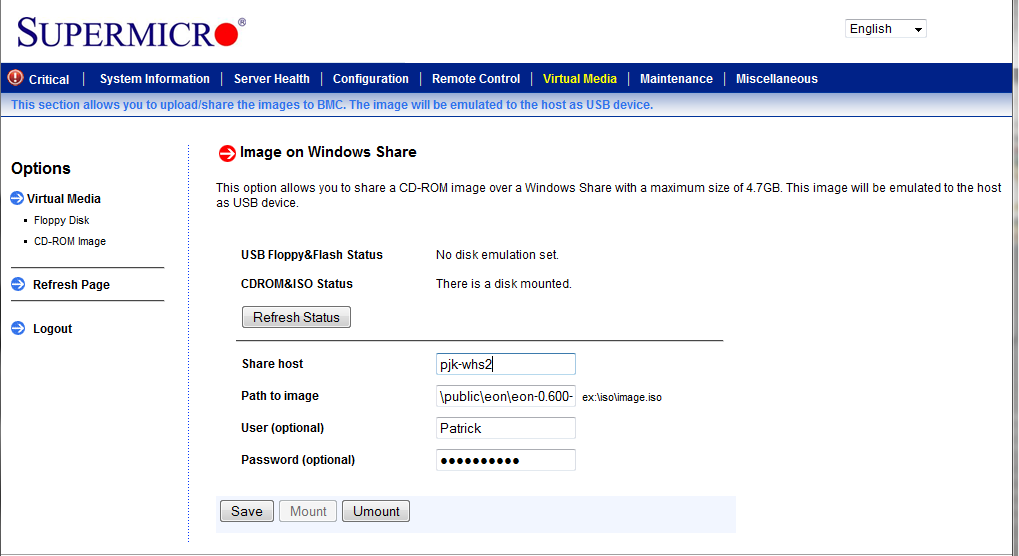Click the 'ex:\iso\image.iso' example text
1019x556 pixels.
click(622, 398)
